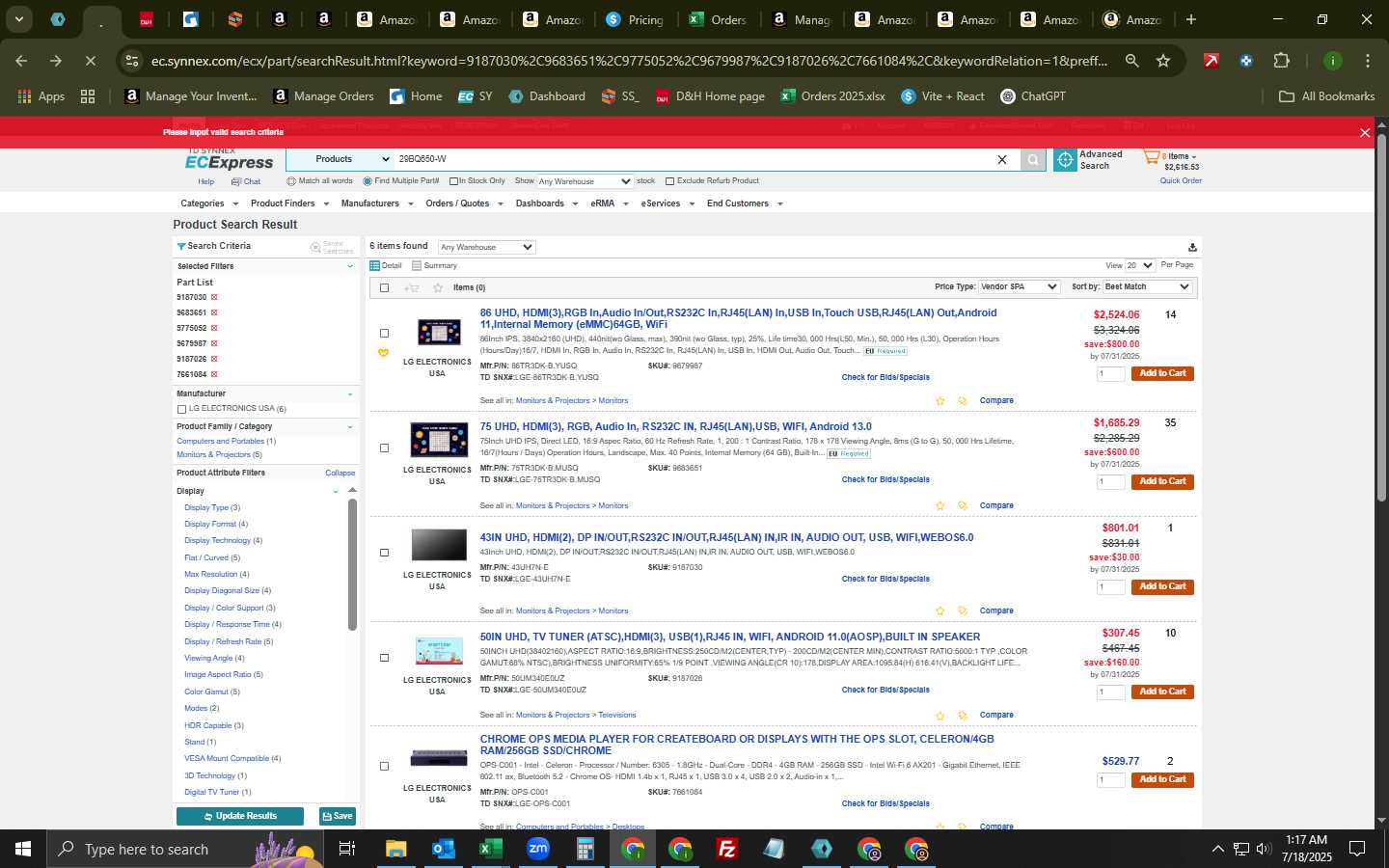
Task: Click the filter panel scrollbar
Action: [352, 564]
